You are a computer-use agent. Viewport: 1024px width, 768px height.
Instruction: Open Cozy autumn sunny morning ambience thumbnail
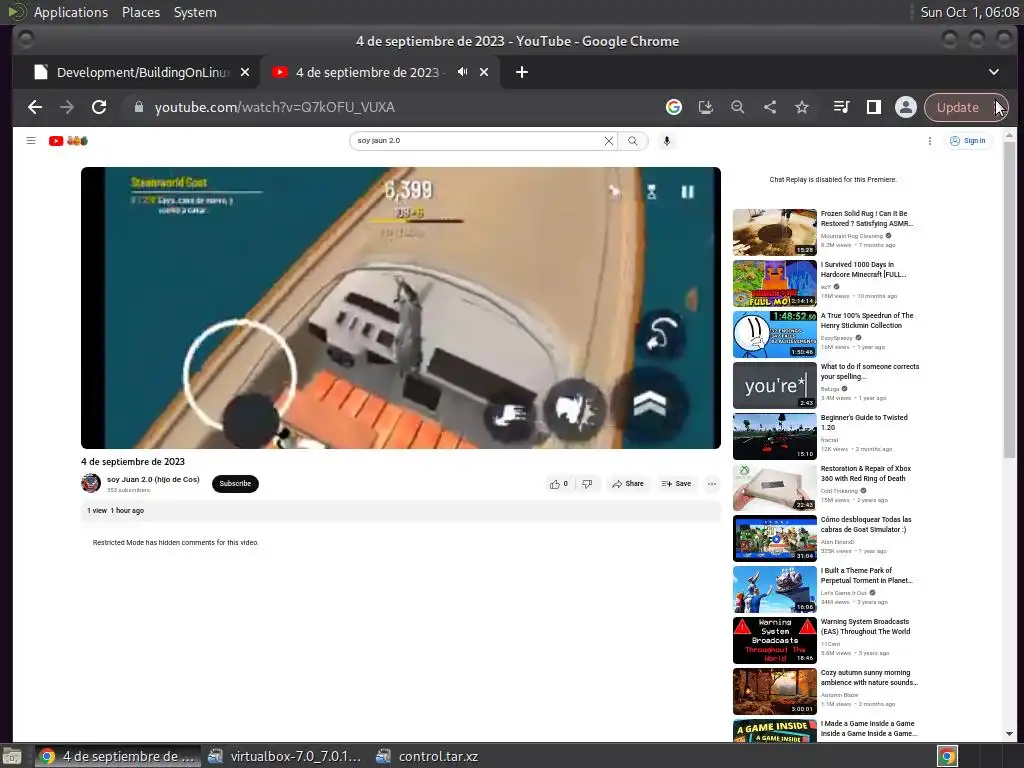click(x=775, y=691)
